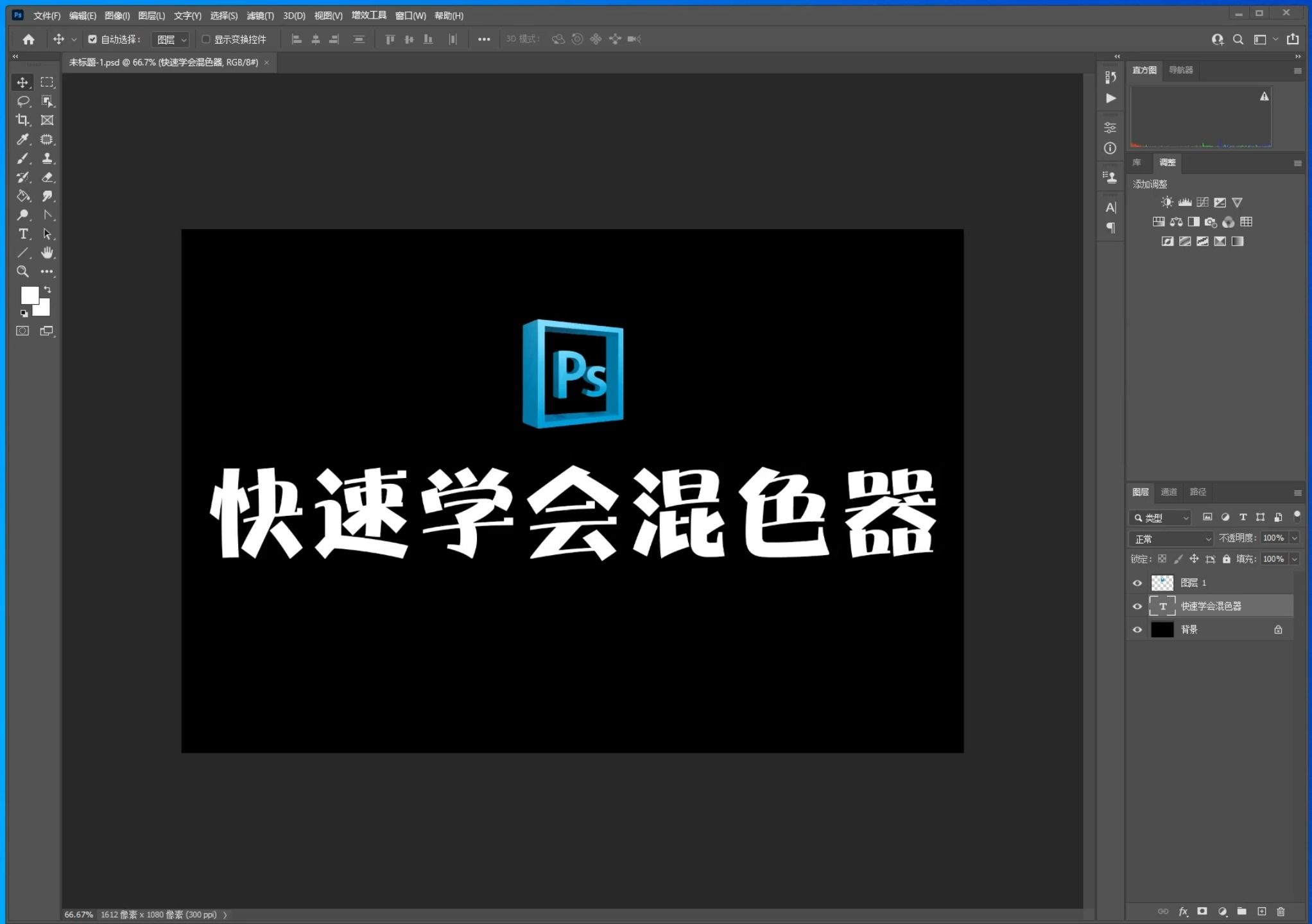Open Edit Toolbar three-dots menu
This screenshot has height=924, width=1312.
[x=47, y=271]
